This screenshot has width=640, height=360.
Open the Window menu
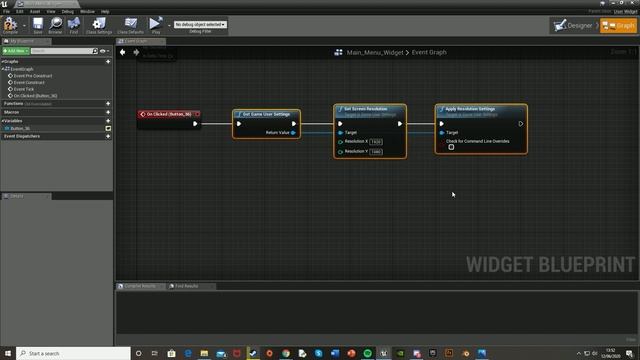[x=87, y=11]
